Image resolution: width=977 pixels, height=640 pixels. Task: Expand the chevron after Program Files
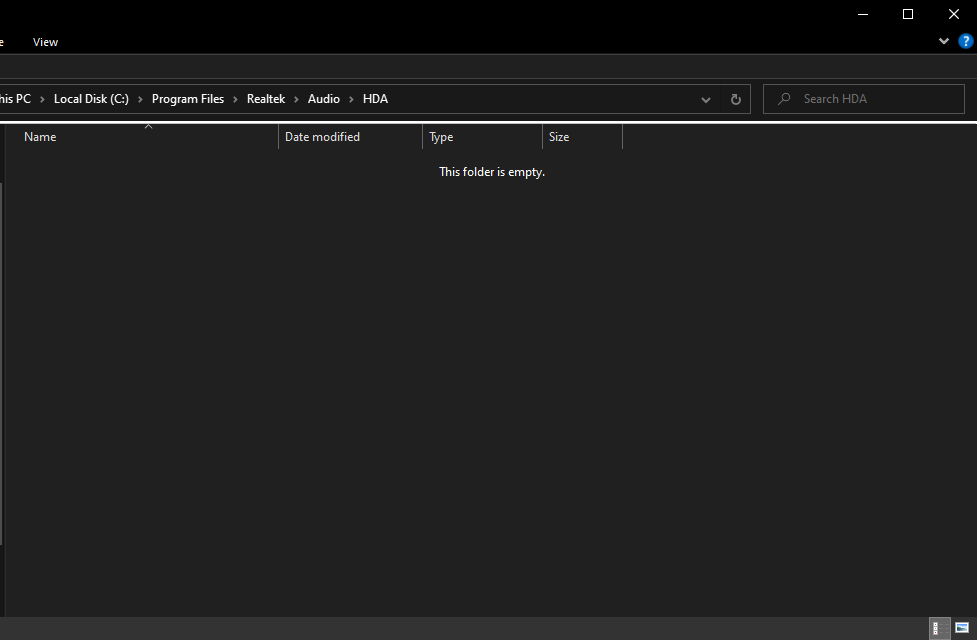[x=236, y=100]
